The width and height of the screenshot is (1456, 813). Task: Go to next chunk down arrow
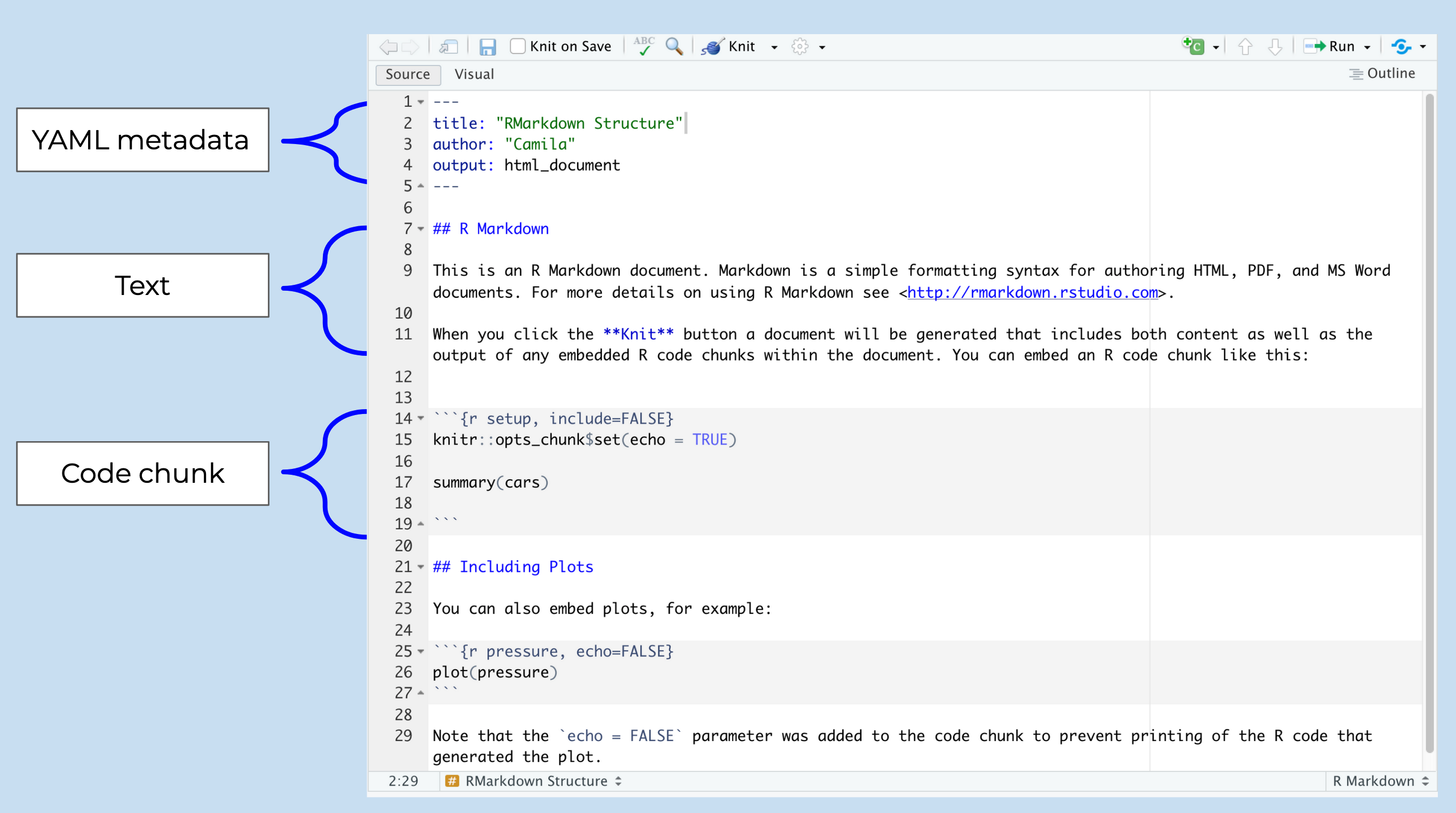tap(1275, 46)
